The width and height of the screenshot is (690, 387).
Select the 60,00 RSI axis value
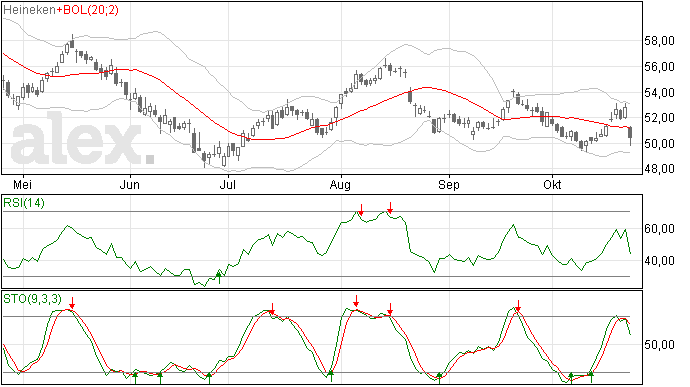659,229
